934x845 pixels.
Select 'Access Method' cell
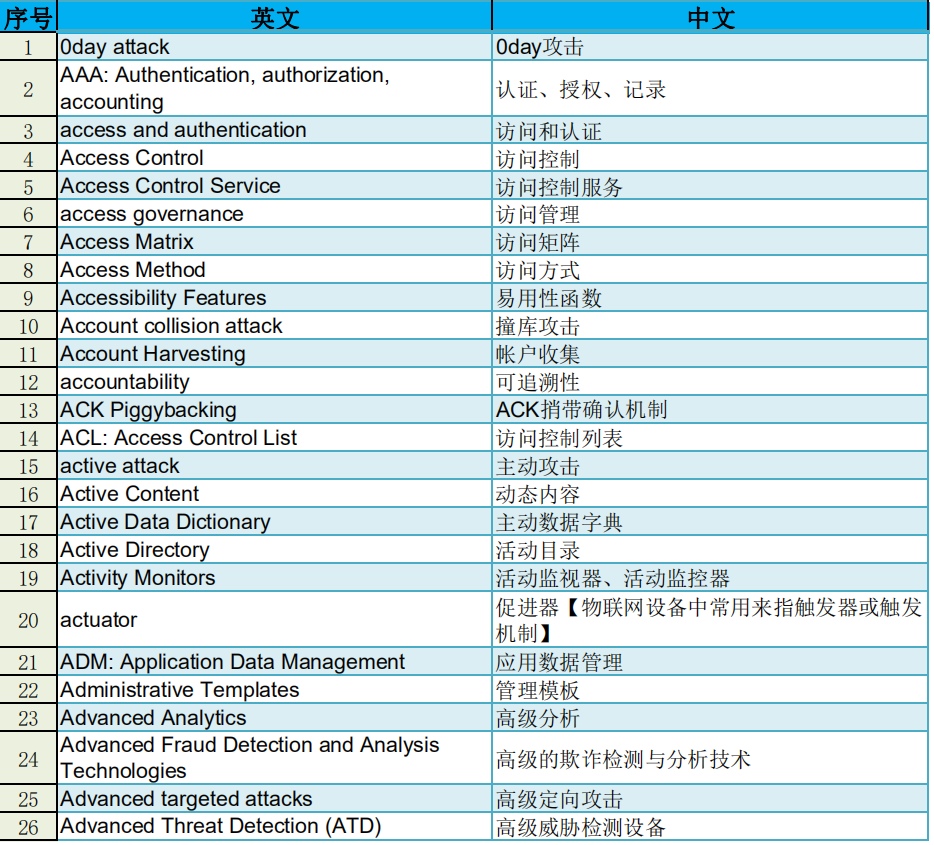coord(275,270)
